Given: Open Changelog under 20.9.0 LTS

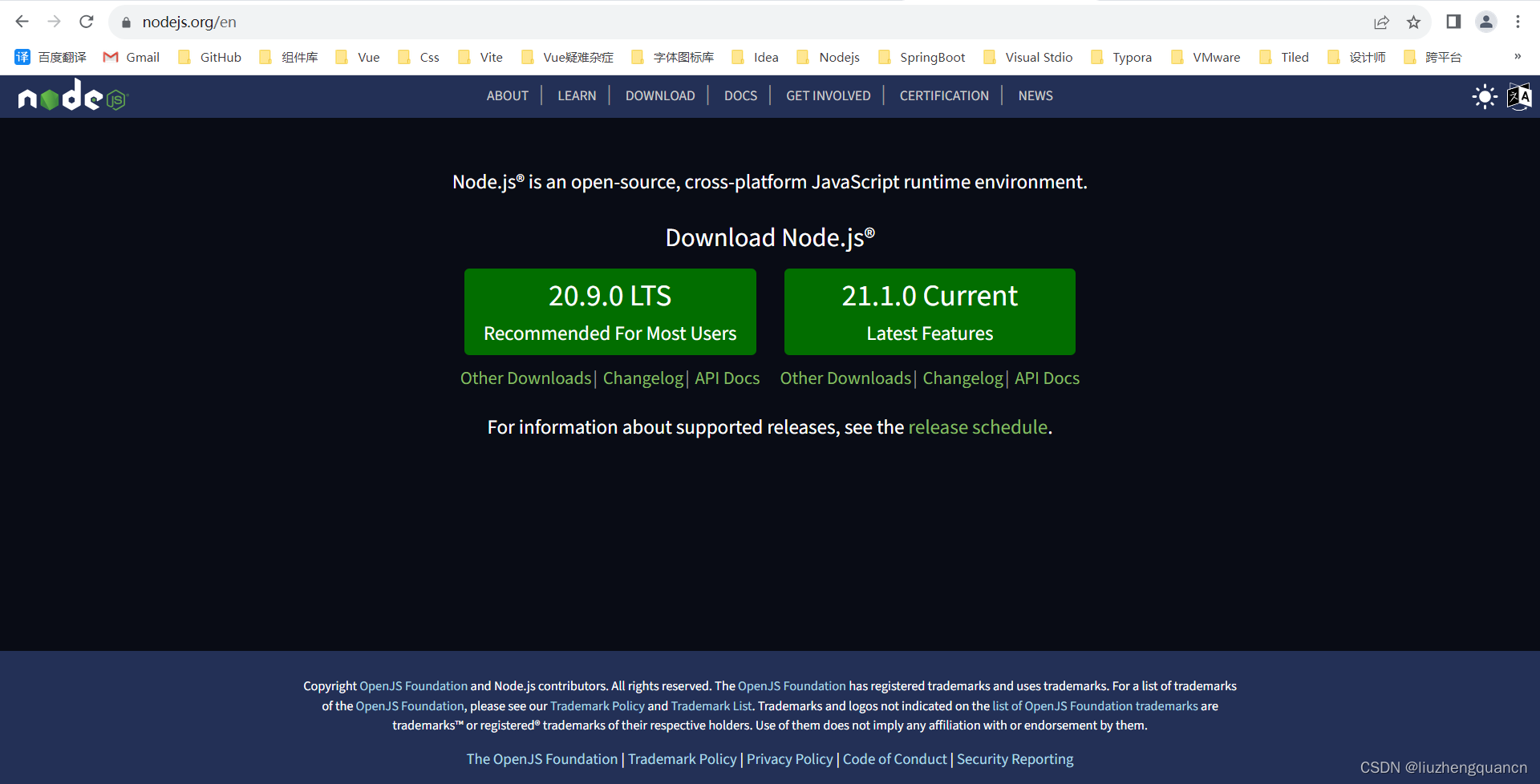Looking at the screenshot, I should (x=643, y=378).
